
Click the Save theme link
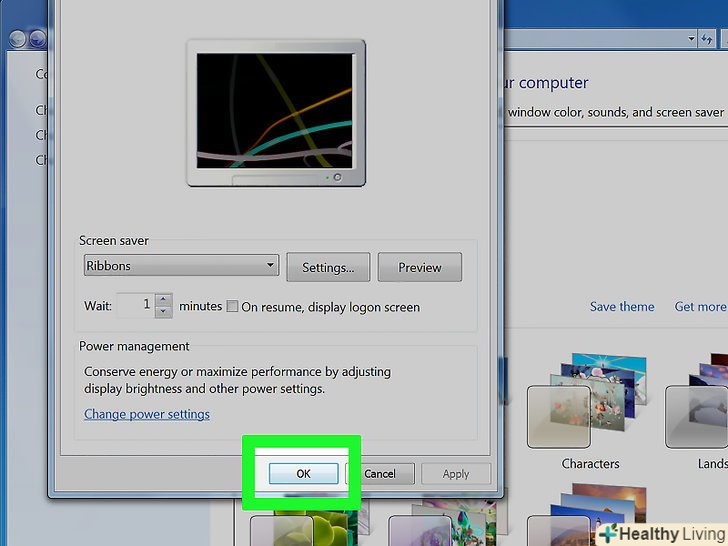click(622, 307)
